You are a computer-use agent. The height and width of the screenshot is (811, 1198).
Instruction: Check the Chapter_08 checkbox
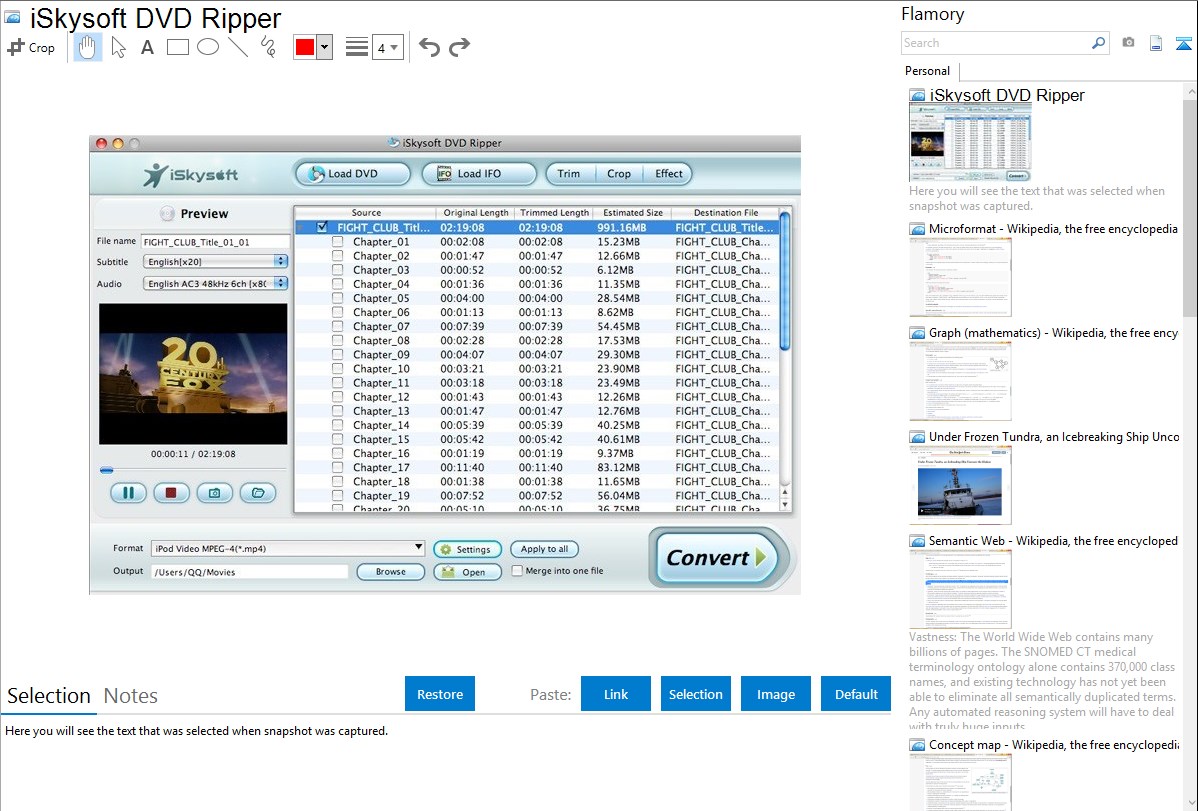coord(337,340)
